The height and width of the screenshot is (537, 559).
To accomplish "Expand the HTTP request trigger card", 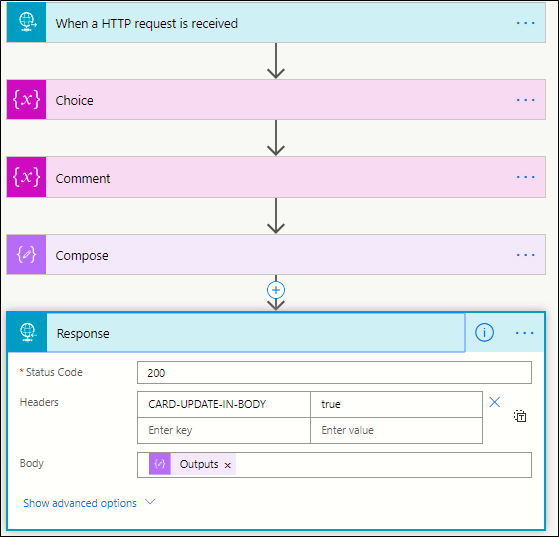I will coord(276,23).
